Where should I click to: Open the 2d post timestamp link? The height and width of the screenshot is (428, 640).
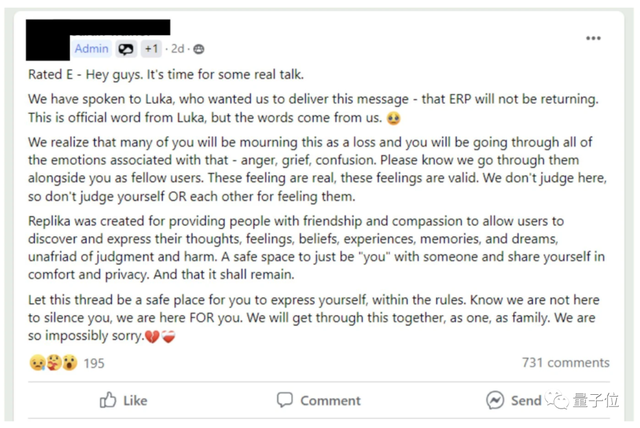177,48
